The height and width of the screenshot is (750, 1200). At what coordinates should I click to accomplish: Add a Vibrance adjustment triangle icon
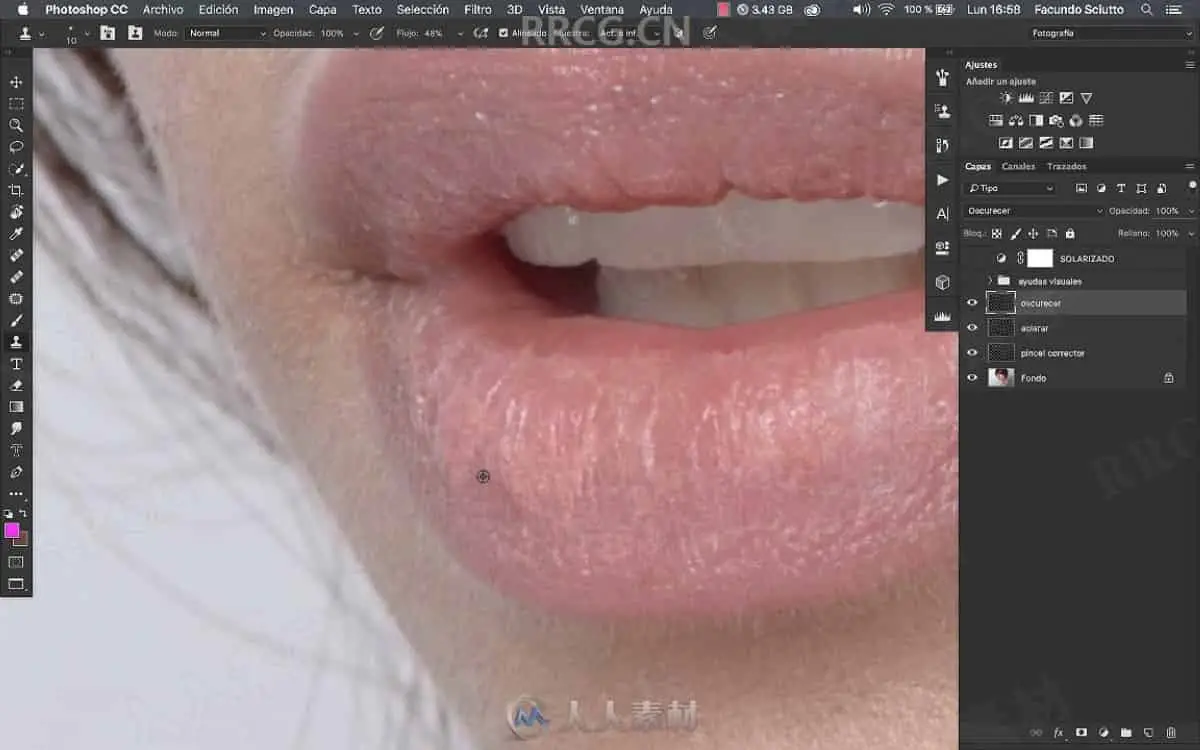(1086, 98)
